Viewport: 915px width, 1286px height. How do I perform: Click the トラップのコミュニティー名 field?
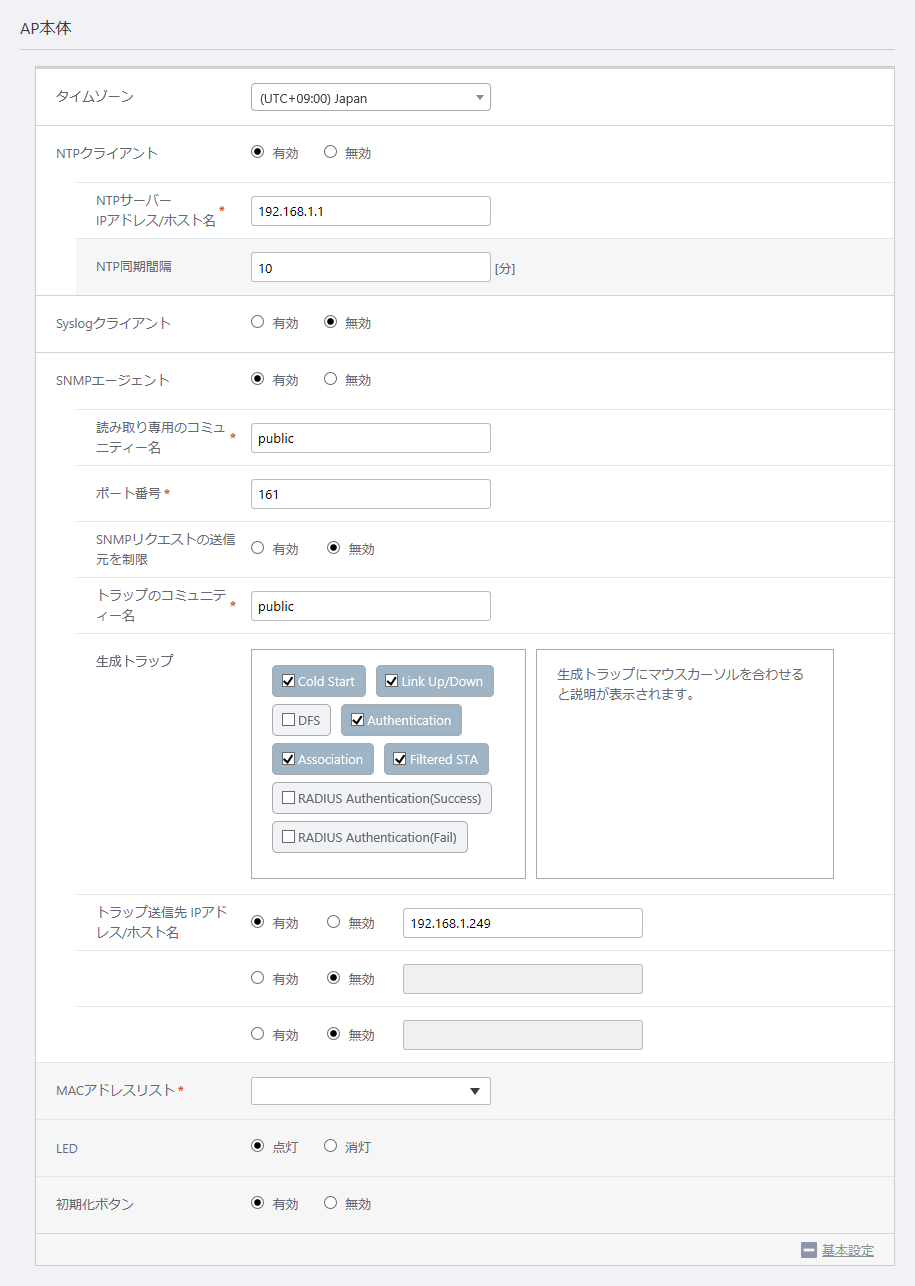tap(371, 606)
